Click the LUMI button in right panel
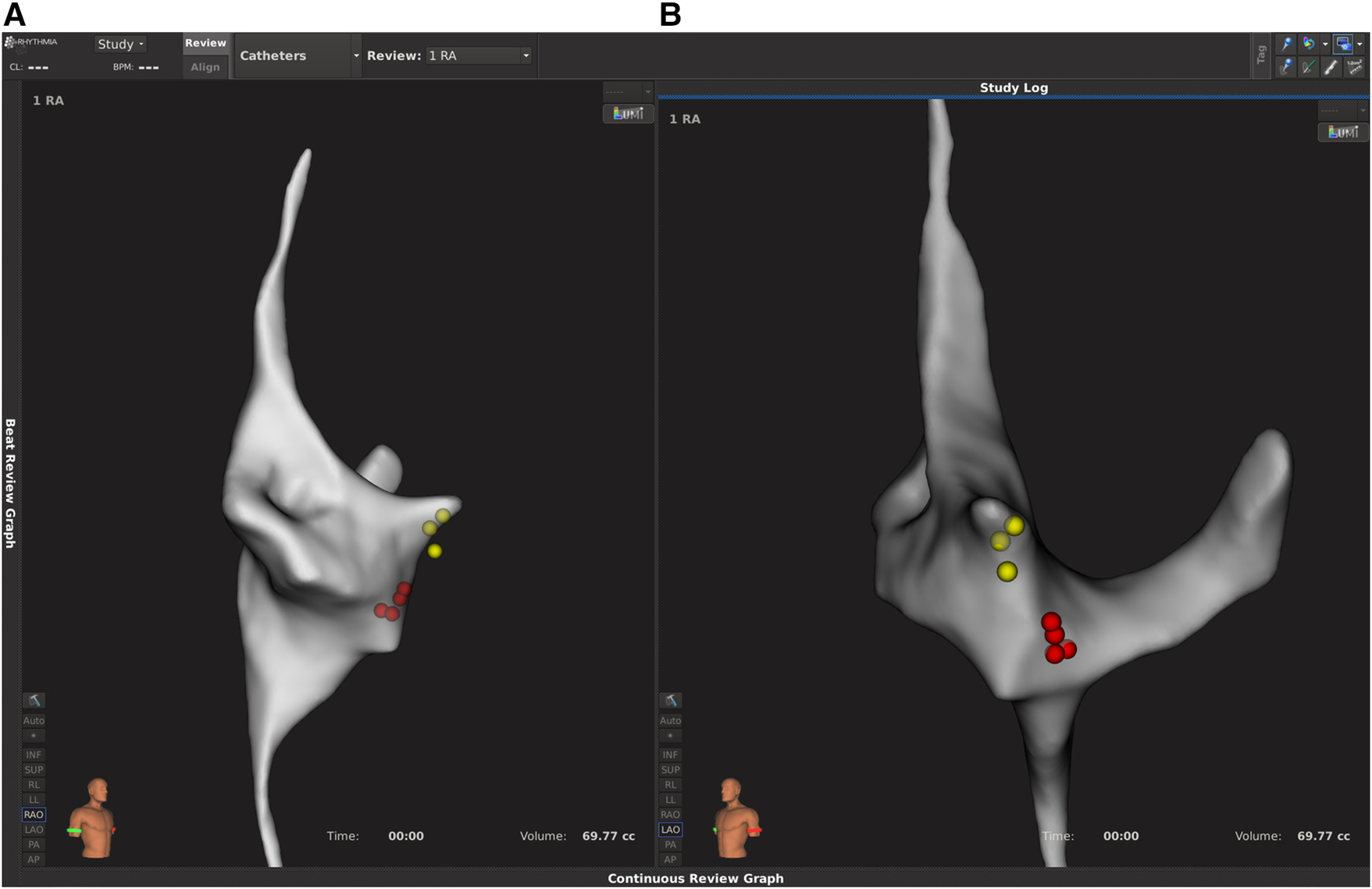Viewport: 1372px width, 889px height. click(1342, 132)
